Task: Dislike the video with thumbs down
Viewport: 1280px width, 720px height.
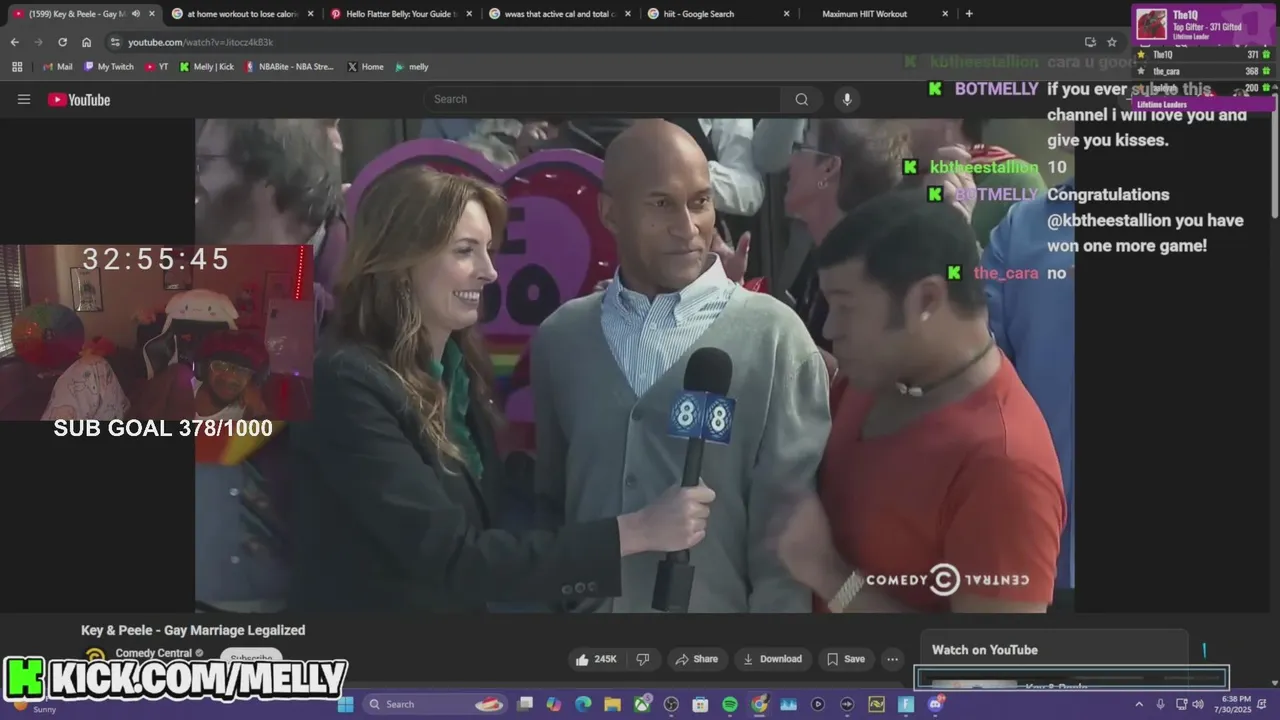Action: point(644,659)
